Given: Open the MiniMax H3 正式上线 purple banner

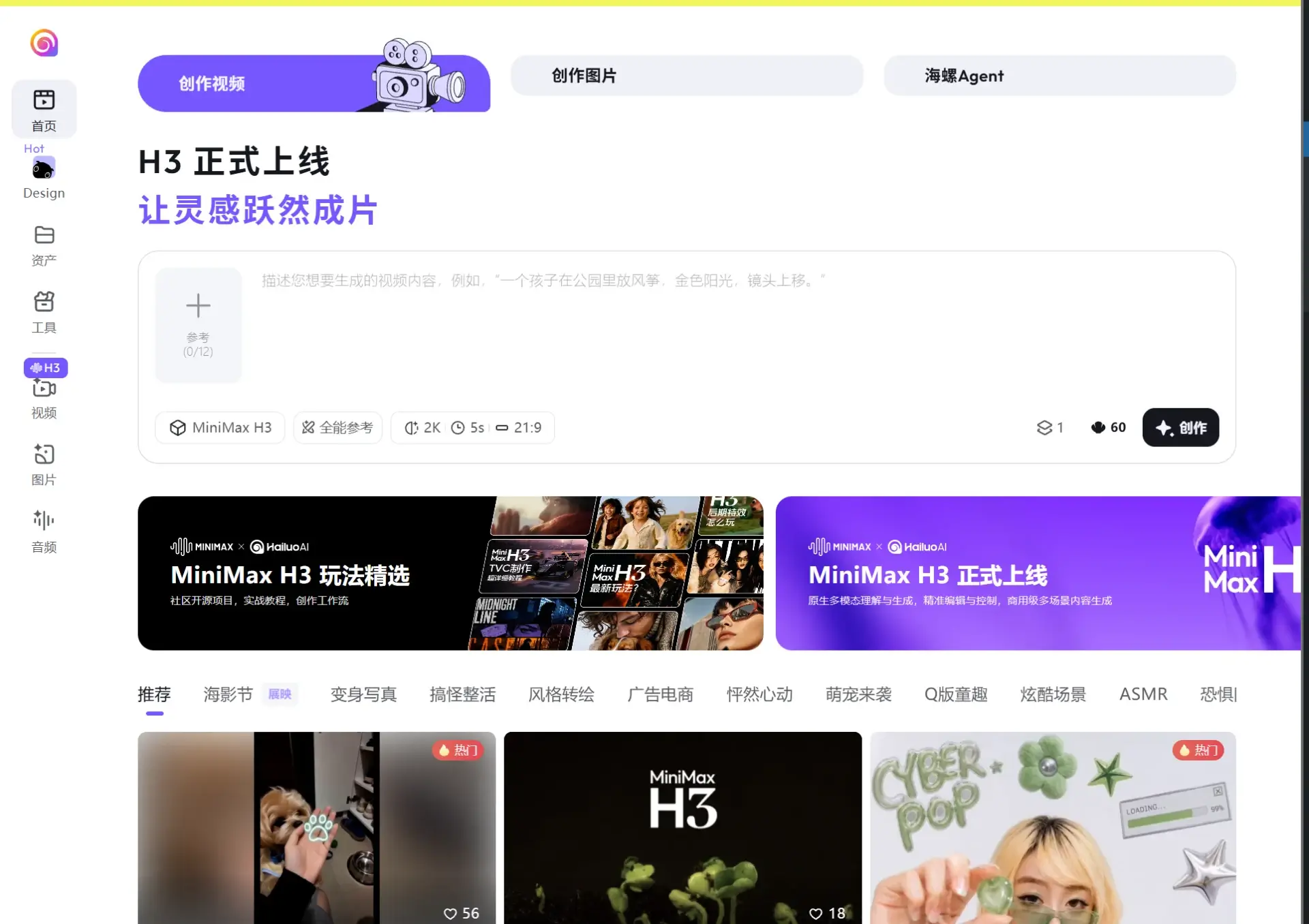Looking at the screenshot, I should 1038,573.
